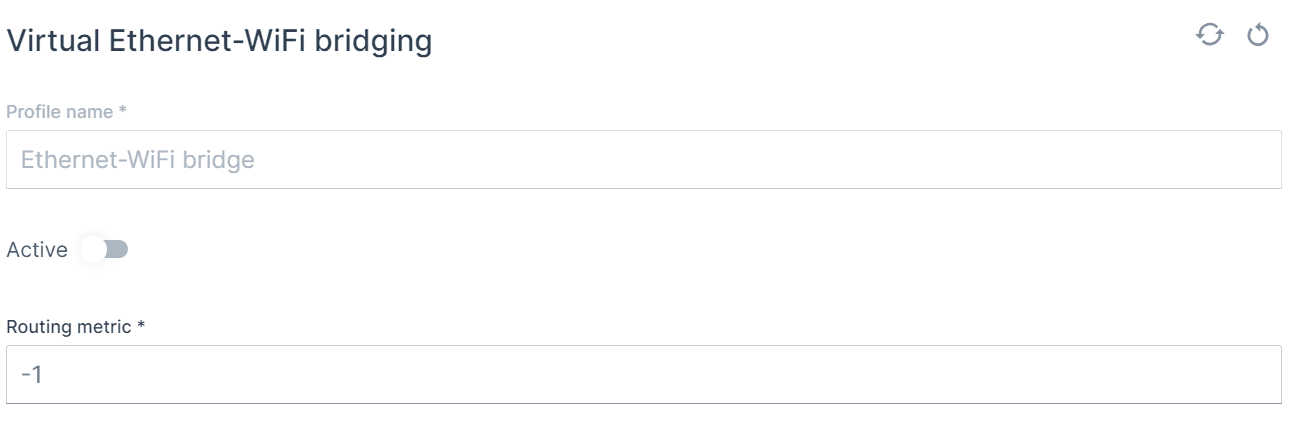Hit the undo-style circular arrow icon
1303x428 pixels.
(x=1258, y=36)
